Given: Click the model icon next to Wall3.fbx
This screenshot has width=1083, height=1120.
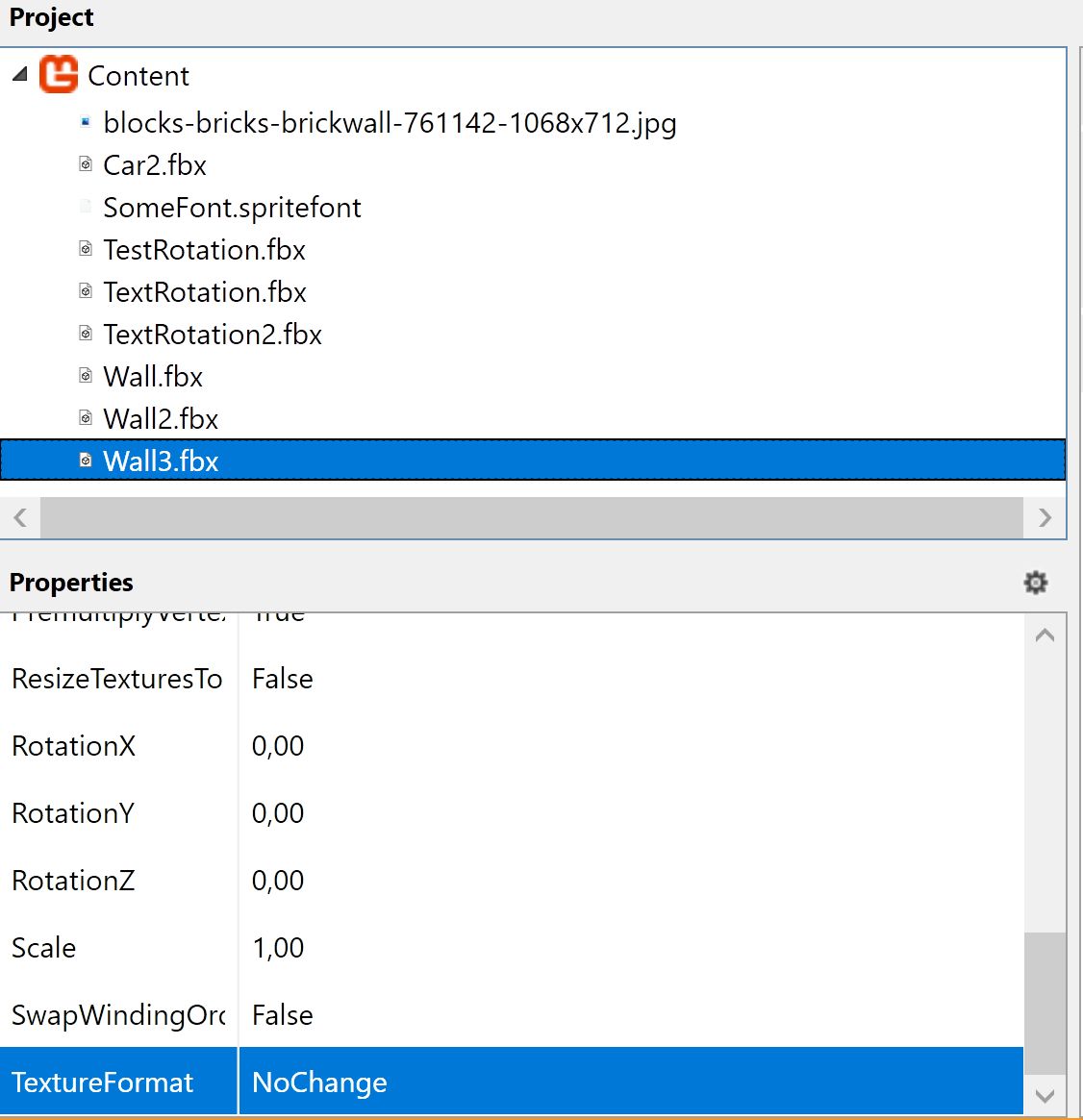Looking at the screenshot, I should (x=85, y=460).
